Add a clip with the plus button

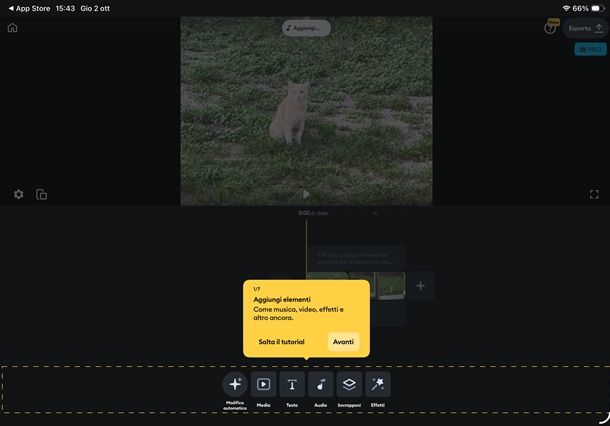[x=420, y=286]
